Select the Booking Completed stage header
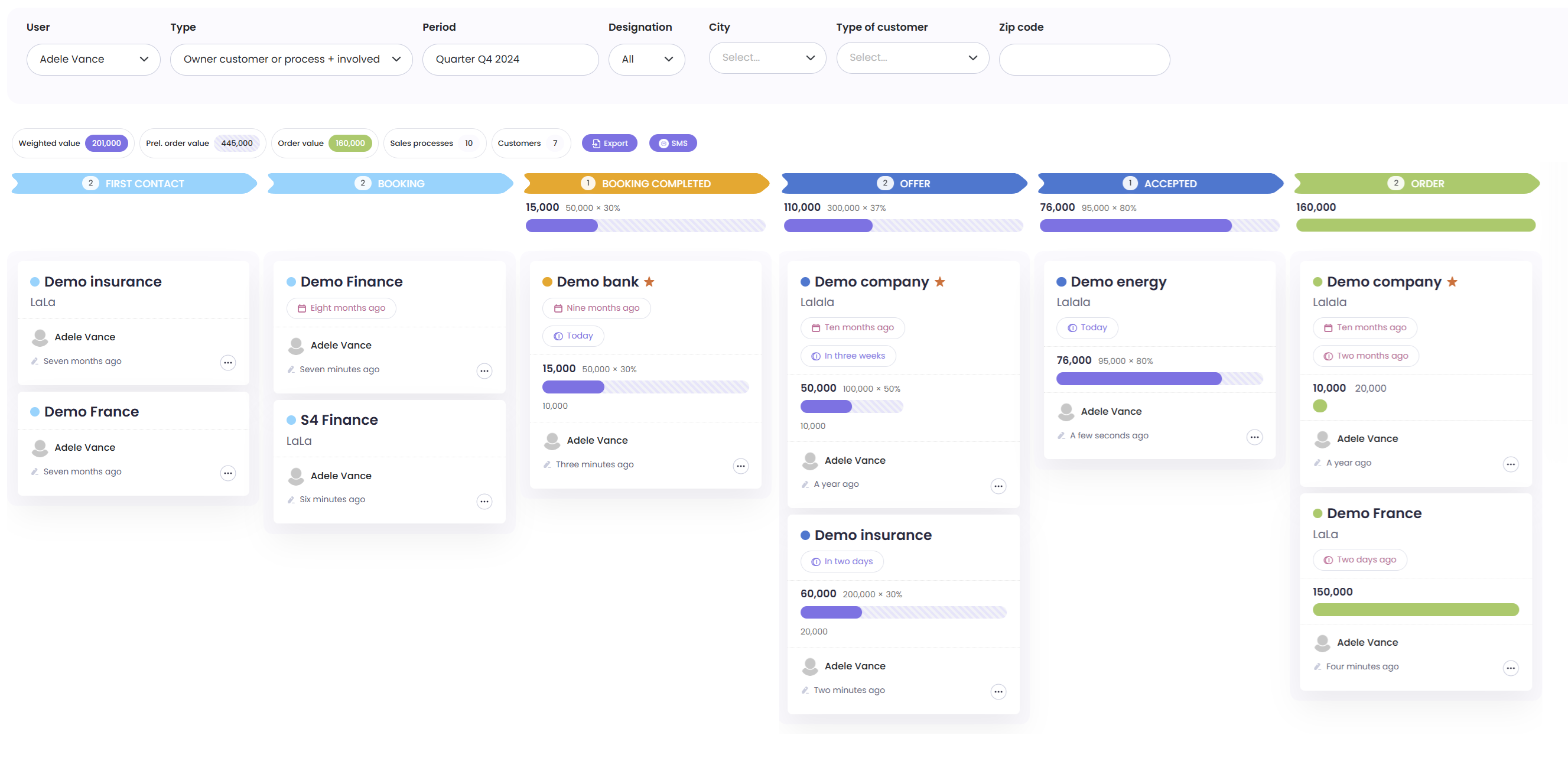Viewport: 1568px width, 758px height. 646,184
